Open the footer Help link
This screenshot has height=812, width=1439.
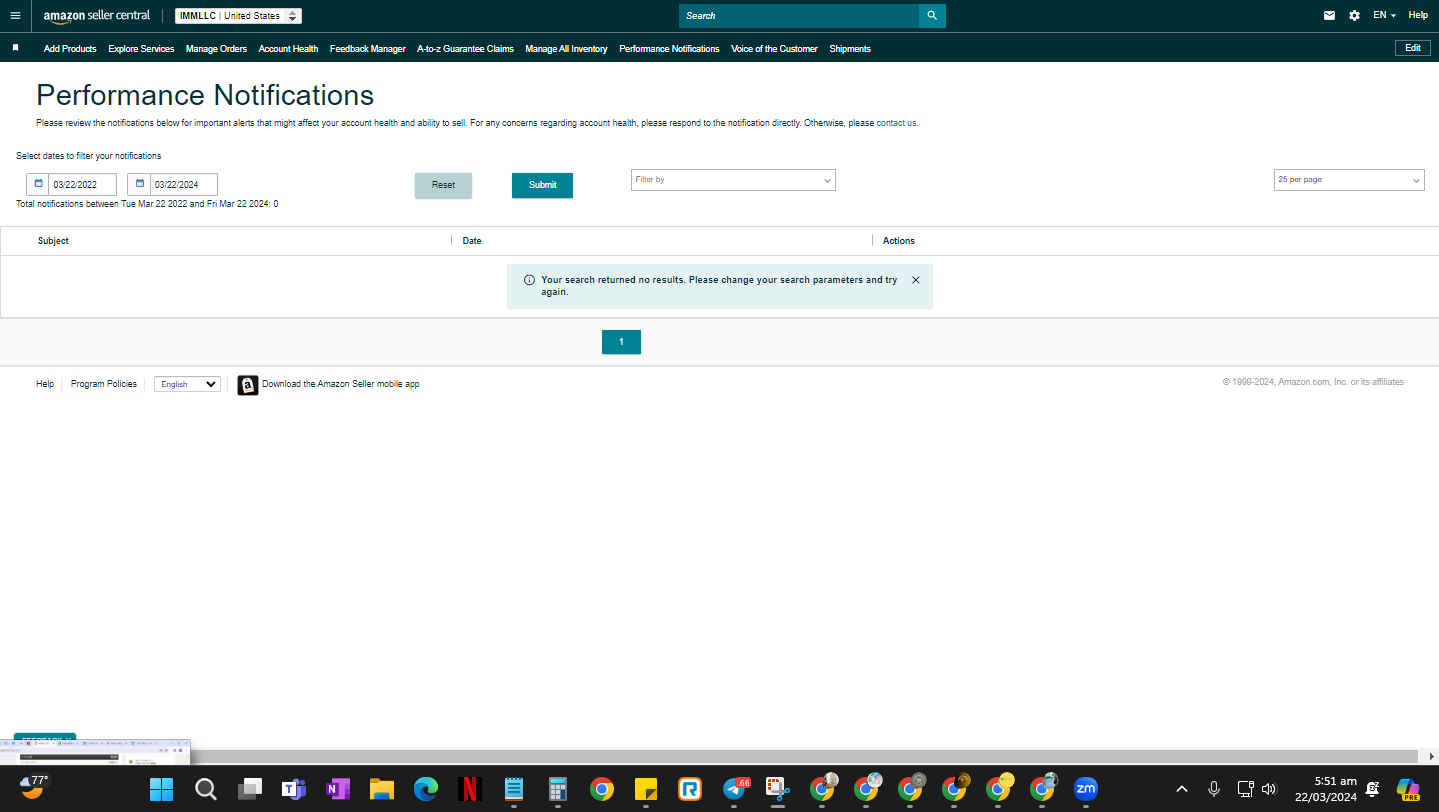[x=45, y=384]
